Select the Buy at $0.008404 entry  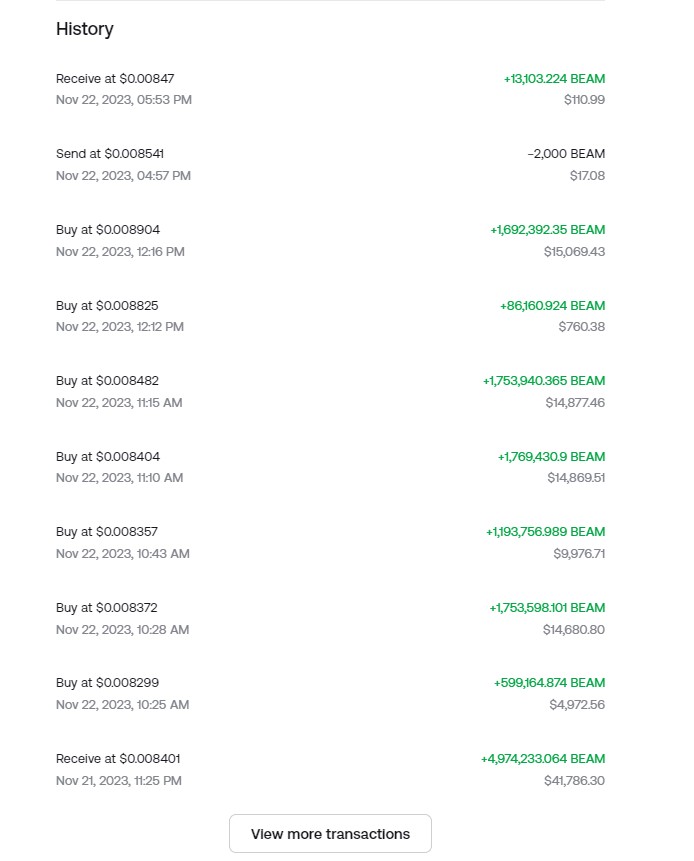point(107,457)
